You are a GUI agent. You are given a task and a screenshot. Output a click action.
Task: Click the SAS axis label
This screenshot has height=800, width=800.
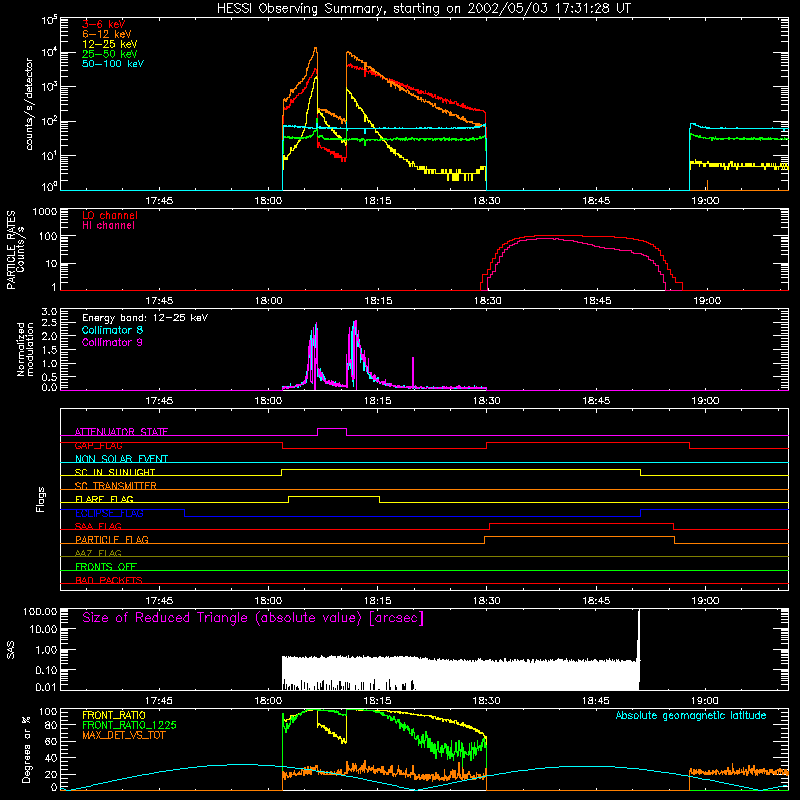11,650
